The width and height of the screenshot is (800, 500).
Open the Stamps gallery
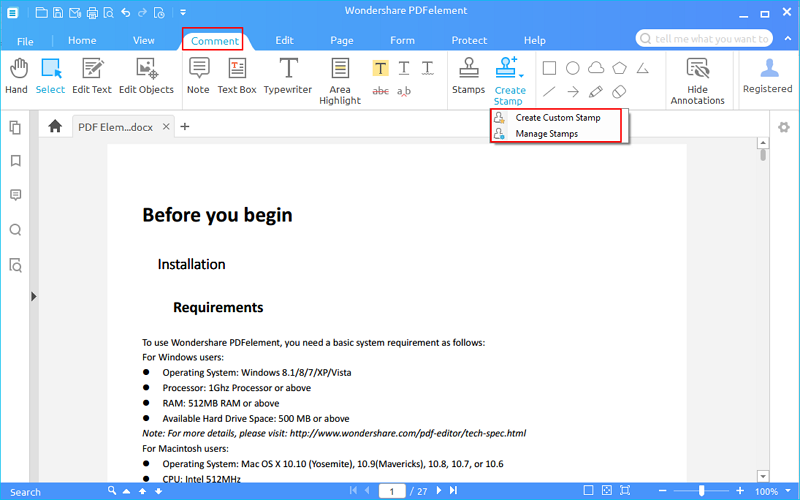tap(468, 77)
